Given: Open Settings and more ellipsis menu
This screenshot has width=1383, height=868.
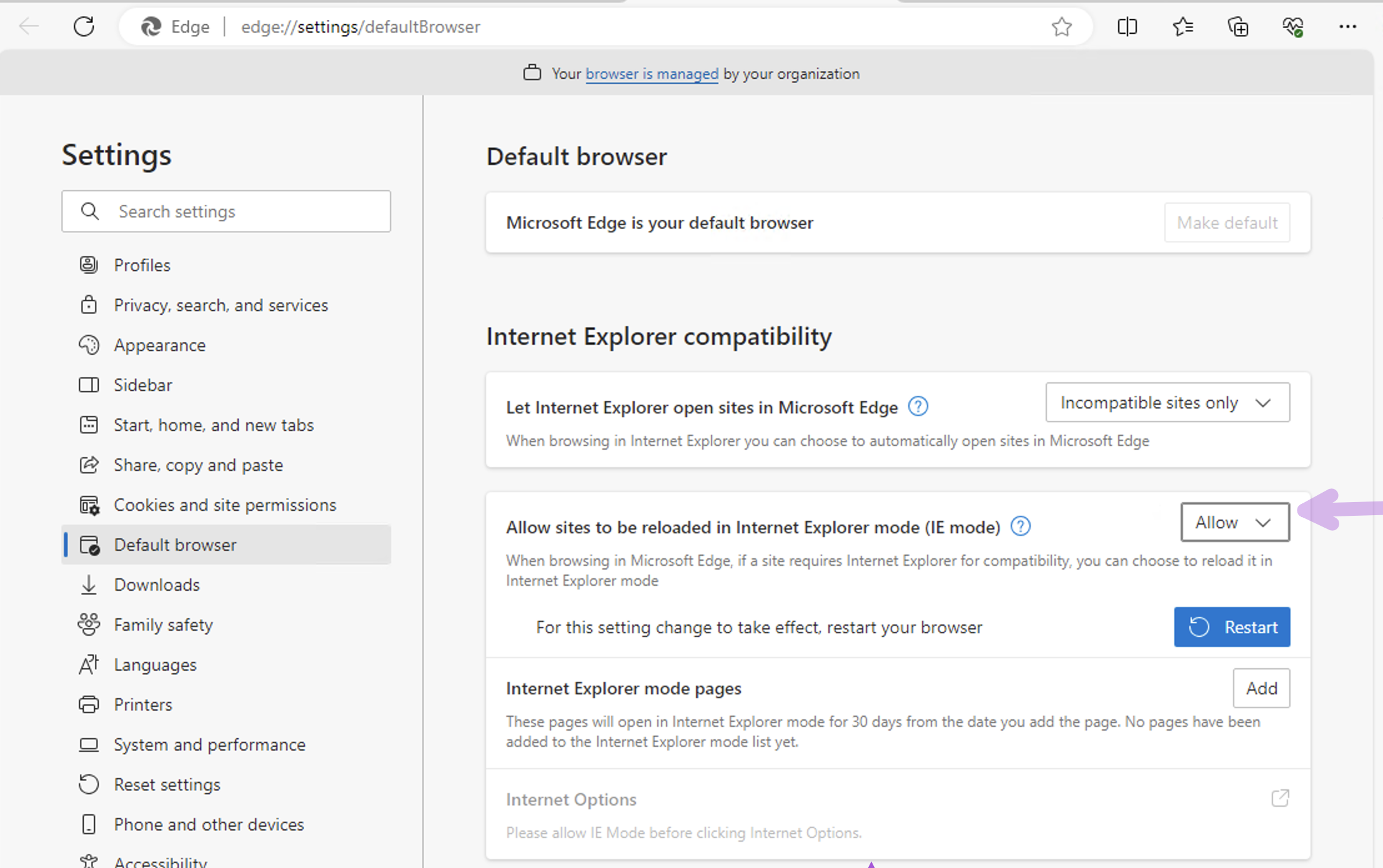Looking at the screenshot, I should pyautogui.click(x=1347, y=27).
